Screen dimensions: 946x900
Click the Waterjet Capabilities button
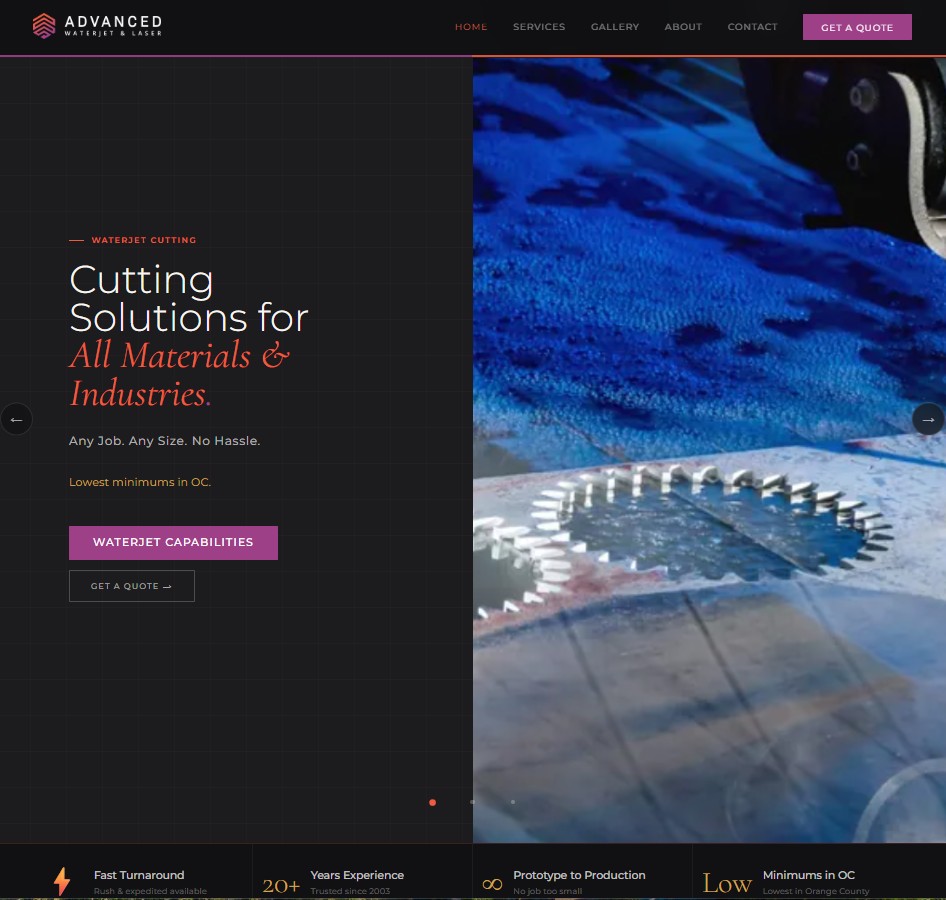coord(173,542)
